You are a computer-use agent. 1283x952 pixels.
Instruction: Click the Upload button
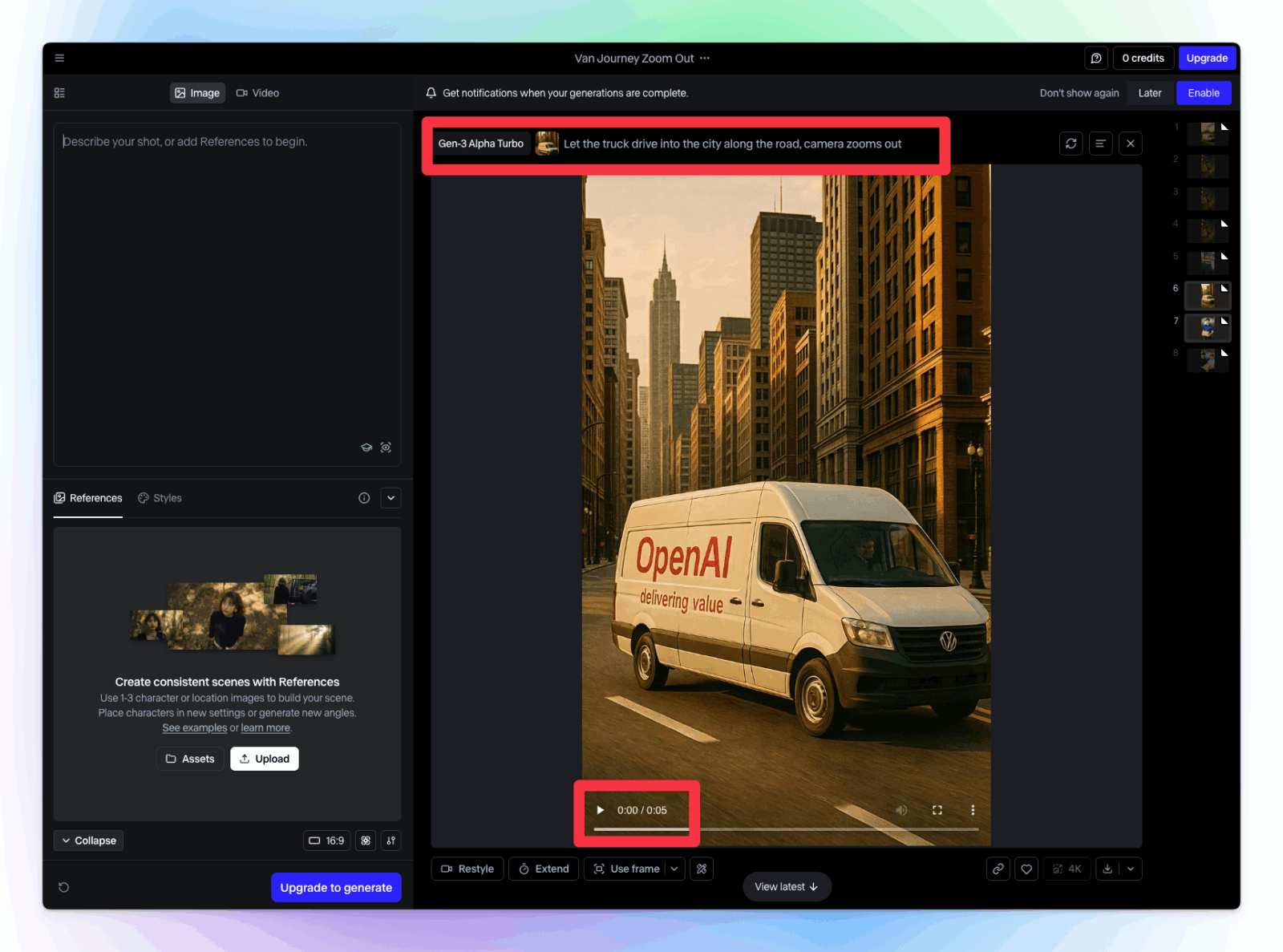coord(265,759)
